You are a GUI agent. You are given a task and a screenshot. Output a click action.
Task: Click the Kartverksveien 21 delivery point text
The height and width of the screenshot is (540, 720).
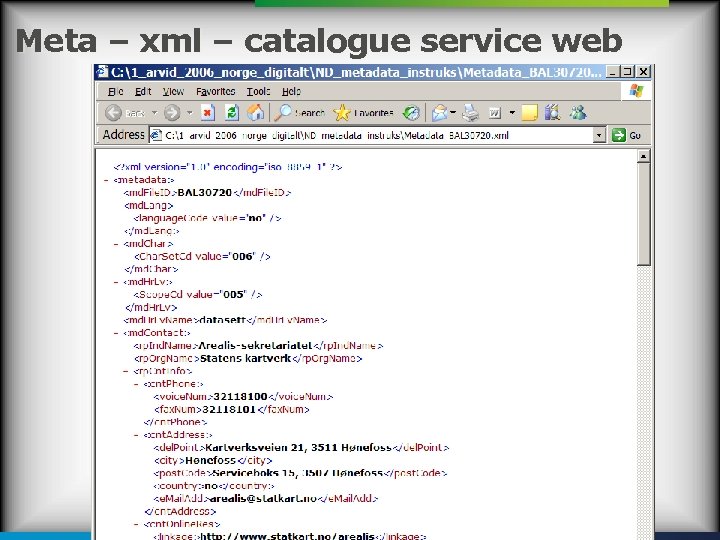(298, 447)
